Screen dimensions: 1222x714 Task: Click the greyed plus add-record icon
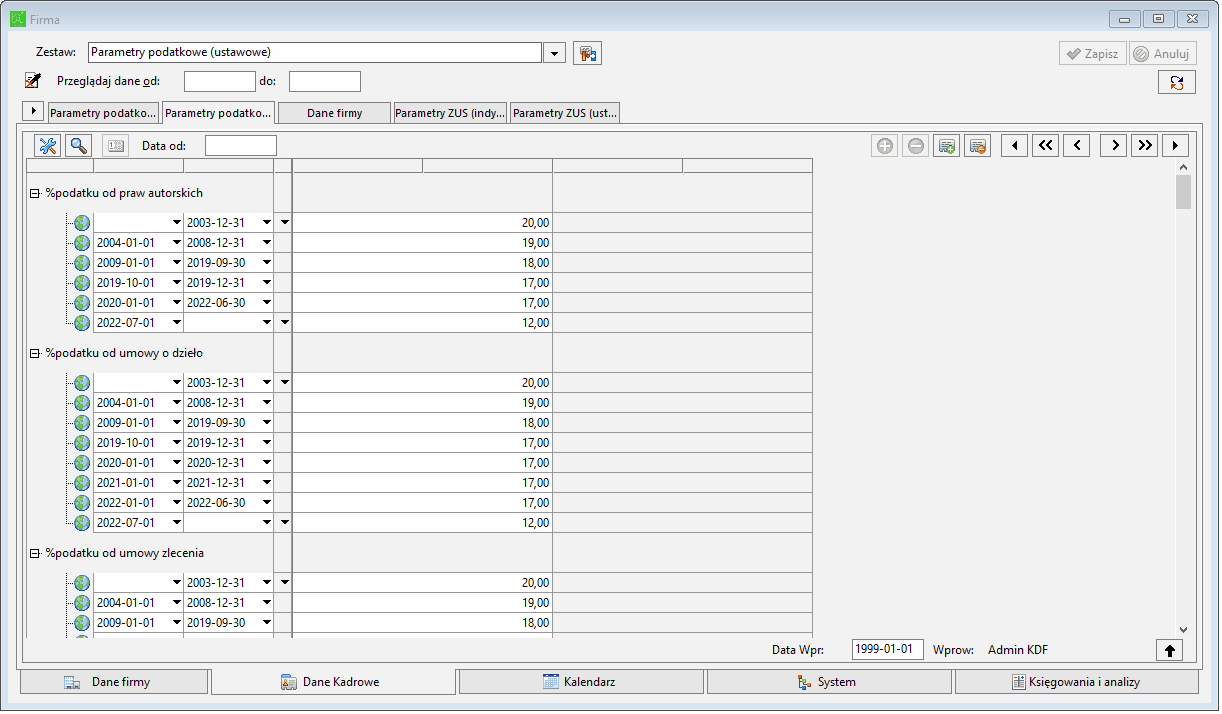pyautogui.click(x=885, y=146)
